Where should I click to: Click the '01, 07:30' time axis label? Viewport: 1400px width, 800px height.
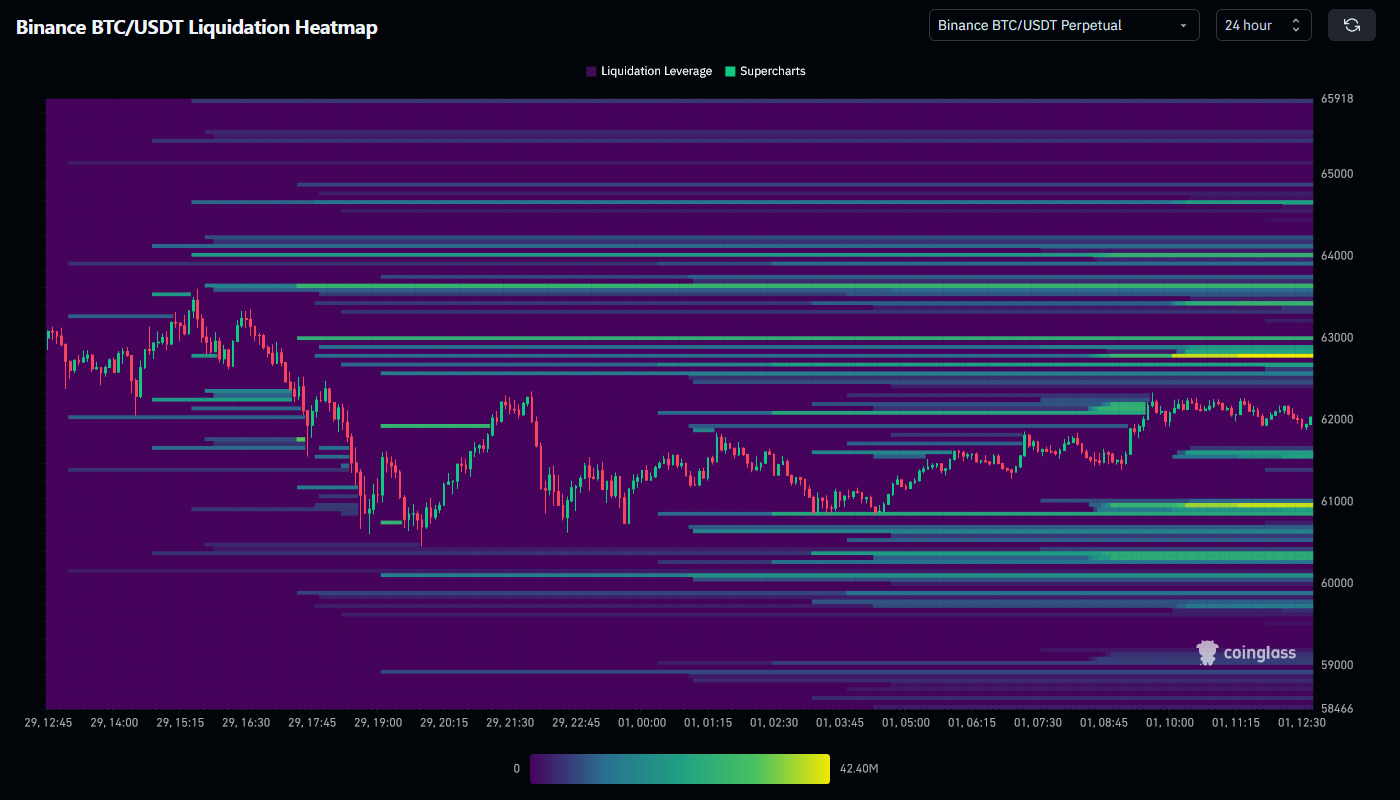1038,722
